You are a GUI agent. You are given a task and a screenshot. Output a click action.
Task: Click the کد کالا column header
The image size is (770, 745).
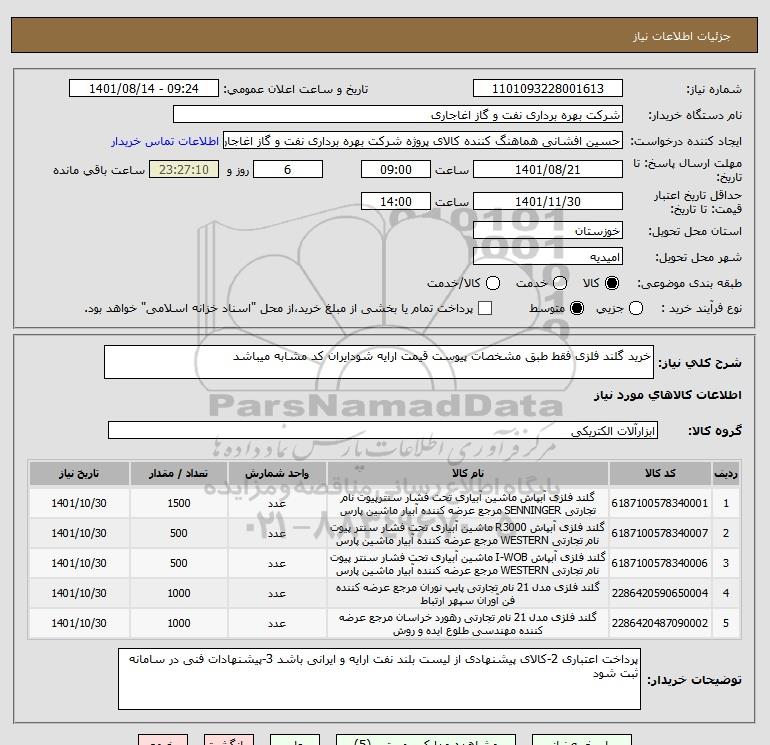[660, 473]
